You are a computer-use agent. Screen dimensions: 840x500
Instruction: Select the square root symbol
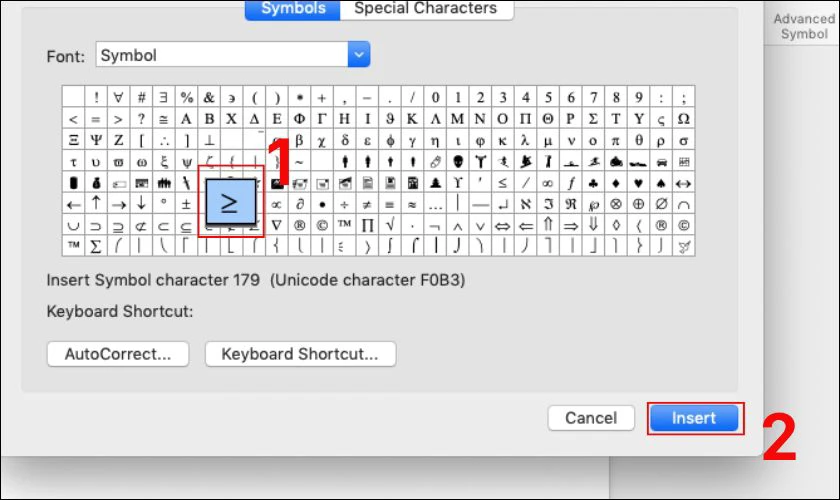point(390,225)
